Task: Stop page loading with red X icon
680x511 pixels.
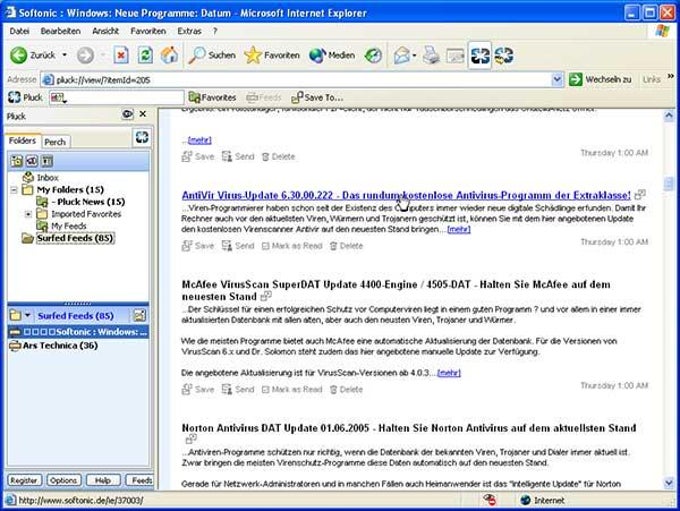Action: (121, 56)
